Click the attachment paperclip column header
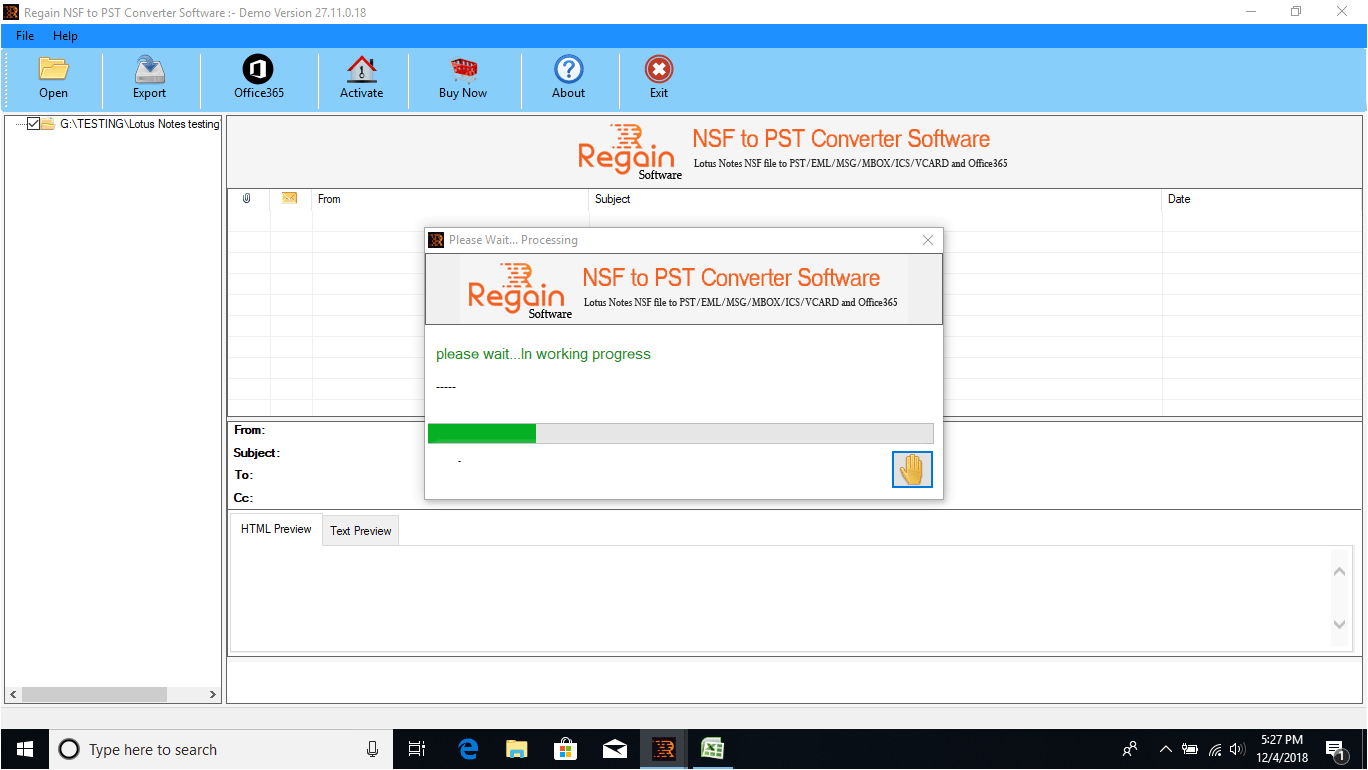 [x=246, y=199]
